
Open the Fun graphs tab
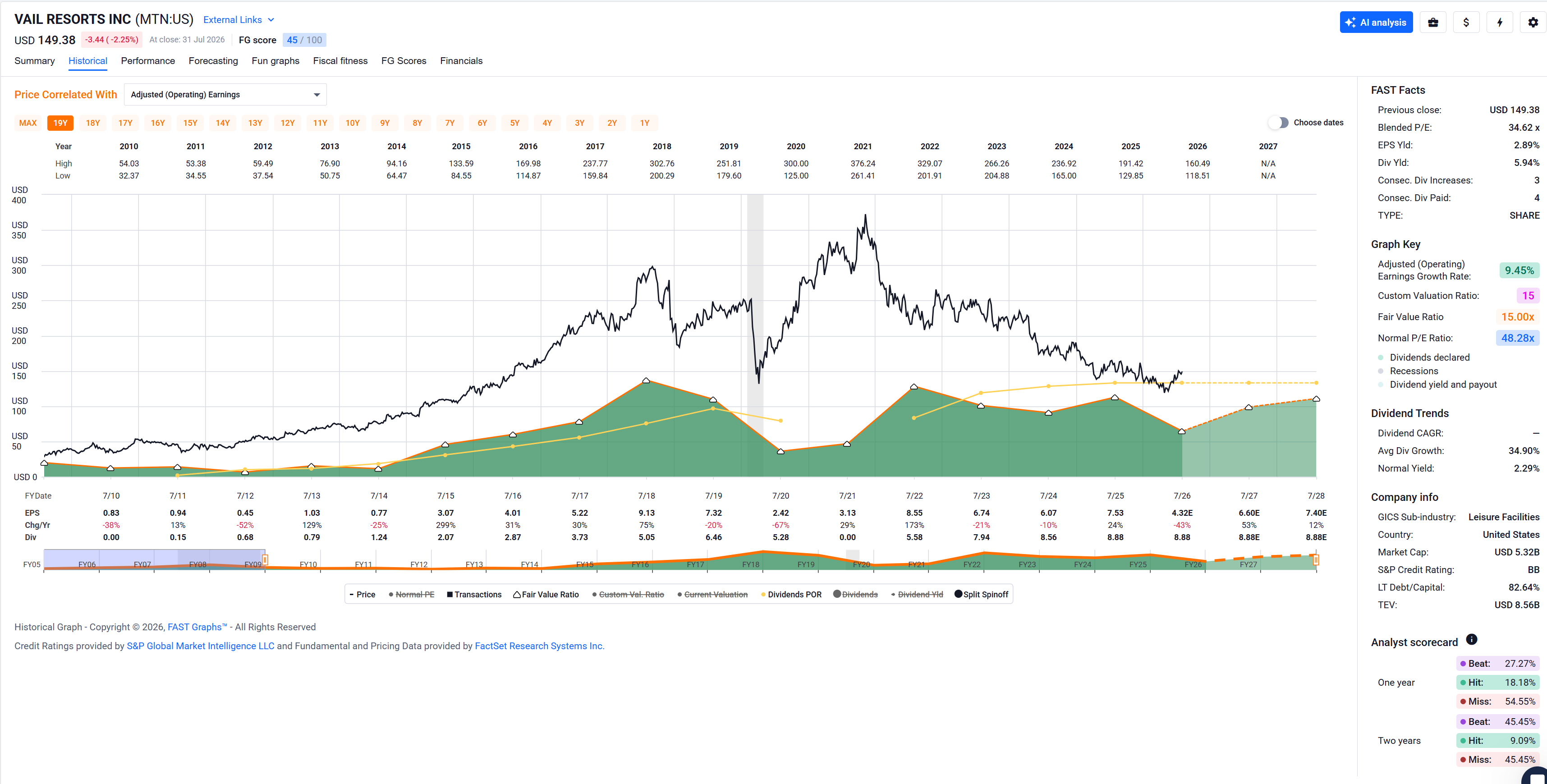pyautogui.click(x=275, y=60)
